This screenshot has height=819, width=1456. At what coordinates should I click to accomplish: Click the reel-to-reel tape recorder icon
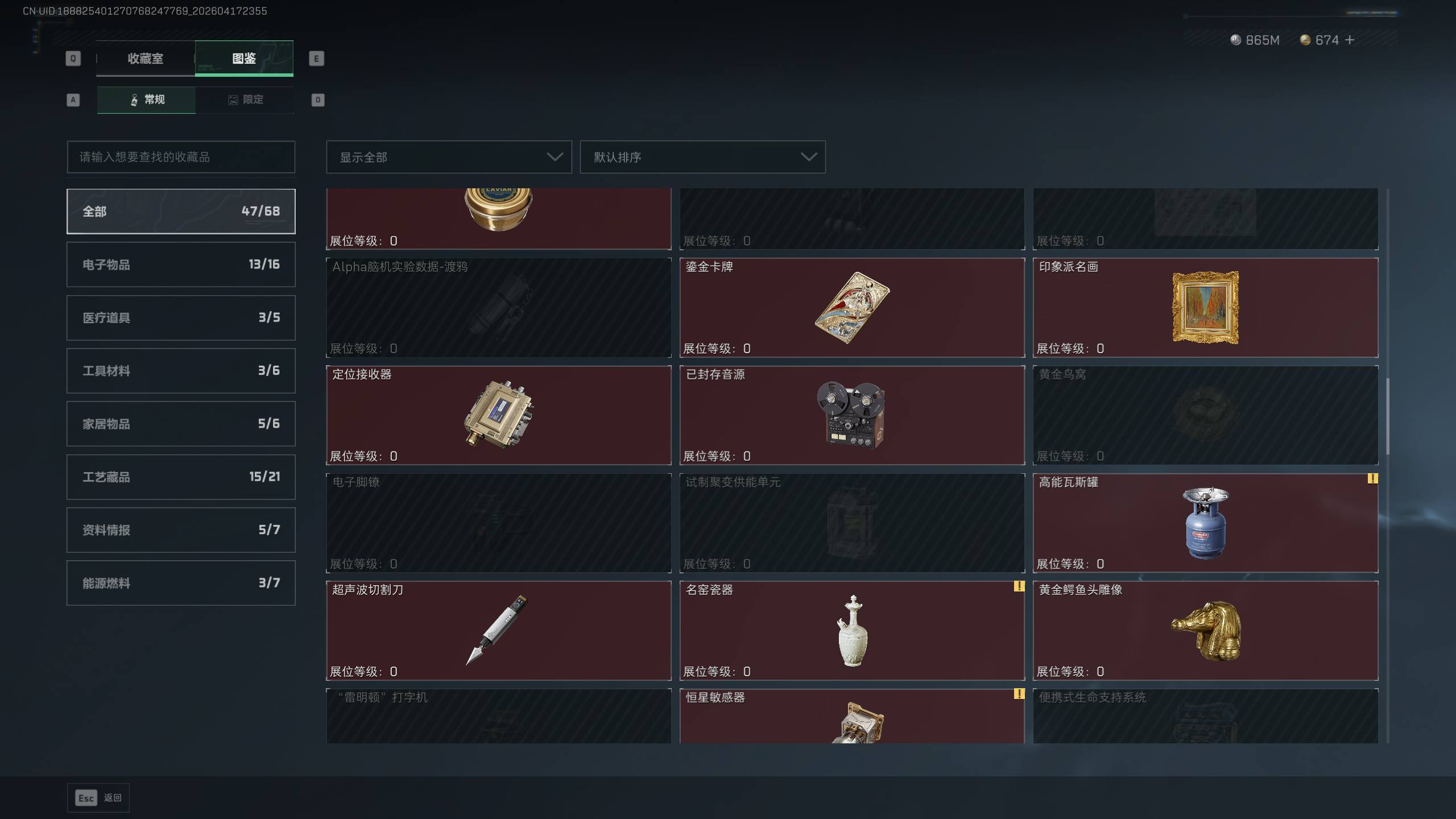(851, 415)
